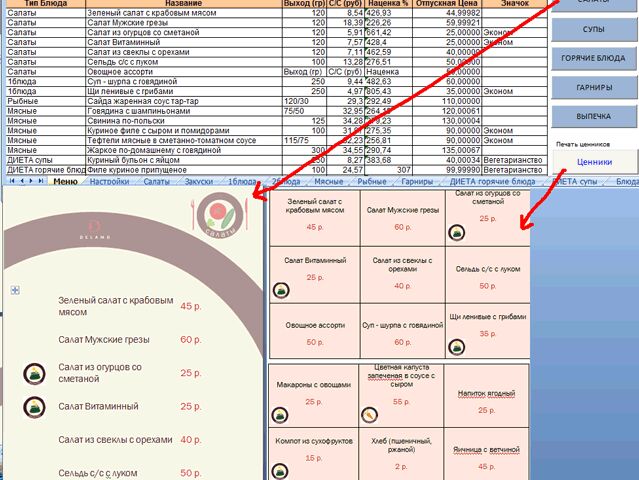Screen dimensions: 639x480
Task: Open the 2блюда sheet tab
Action: click(286, 181)
